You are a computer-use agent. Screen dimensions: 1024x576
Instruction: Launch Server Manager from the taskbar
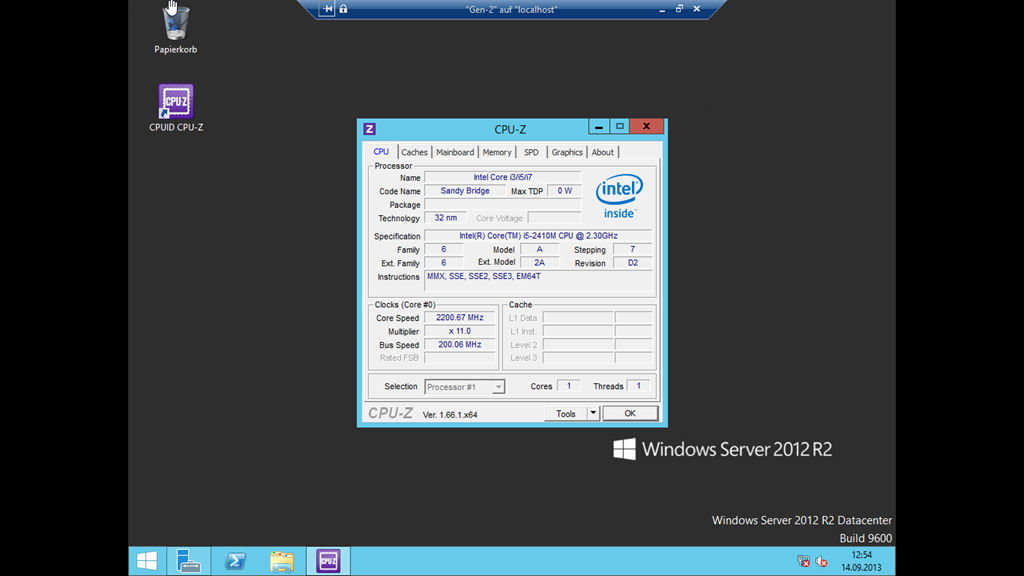(189, 561)
